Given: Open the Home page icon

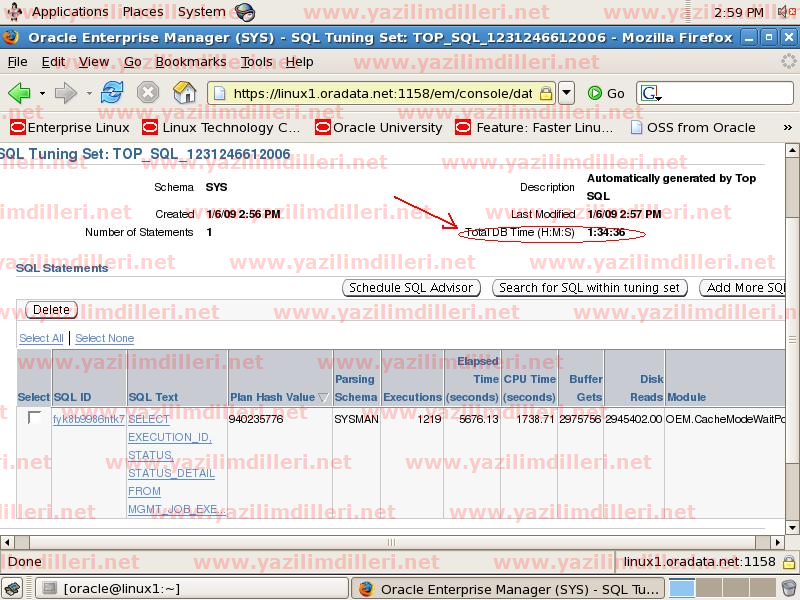Looking at the screenshot, I should coord(185,93).
